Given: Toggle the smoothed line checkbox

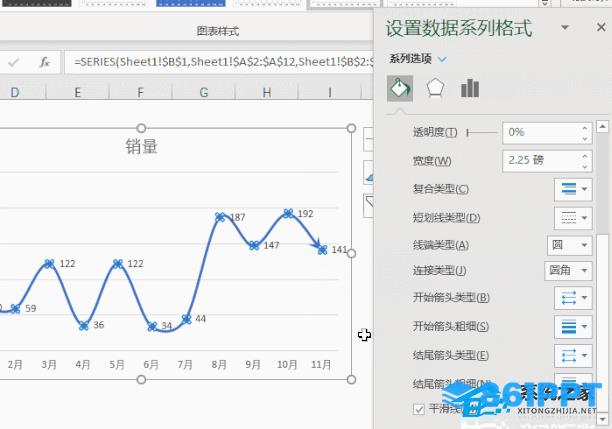Looking at the screenshot, I should coord(419,409).
